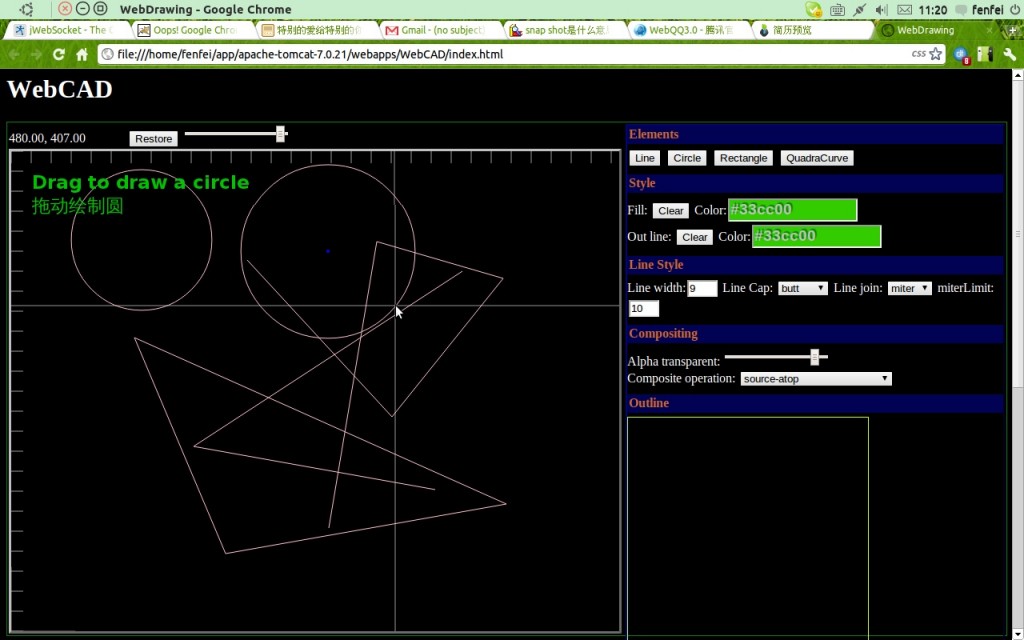
Task: Go back with the browser back arrow
Action: (12, 55)
